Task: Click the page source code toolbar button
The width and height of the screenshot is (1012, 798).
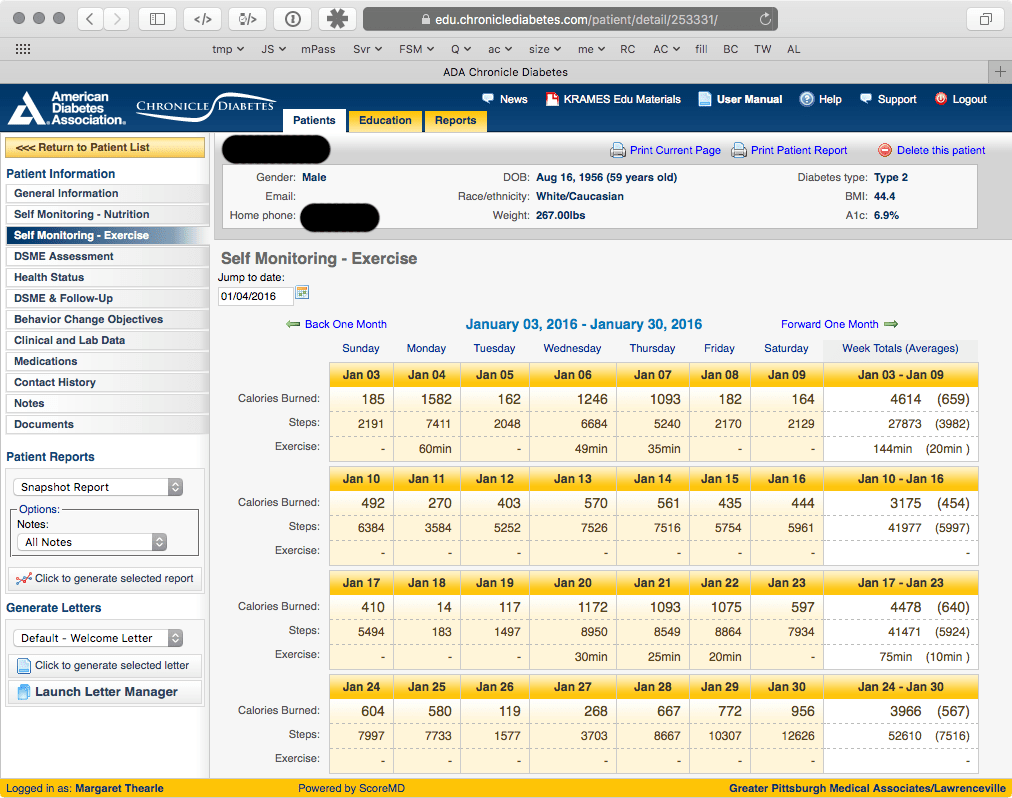Action: point(203,19)
